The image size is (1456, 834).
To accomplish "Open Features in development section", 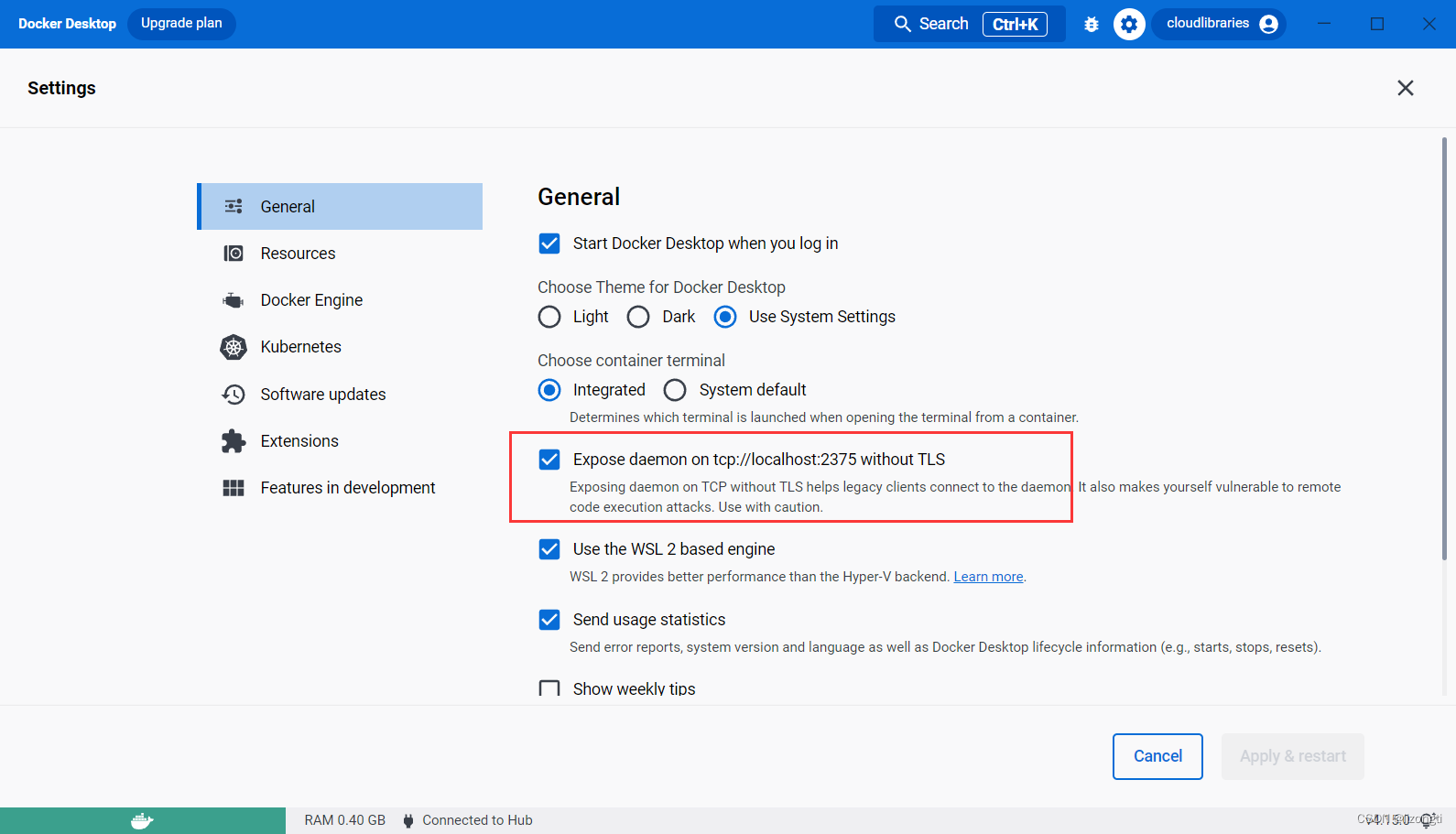I will (x=340, y=488).
